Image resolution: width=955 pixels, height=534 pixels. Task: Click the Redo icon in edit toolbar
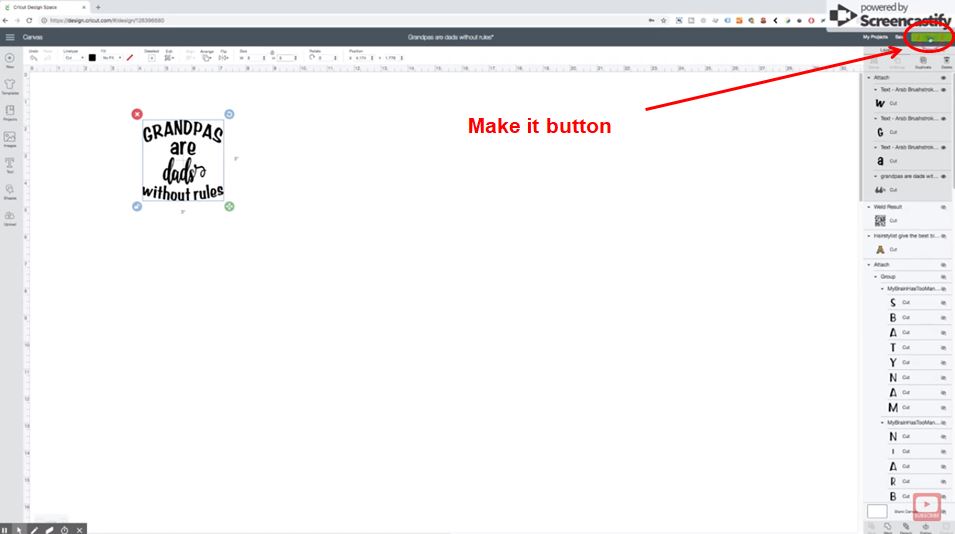48,58
